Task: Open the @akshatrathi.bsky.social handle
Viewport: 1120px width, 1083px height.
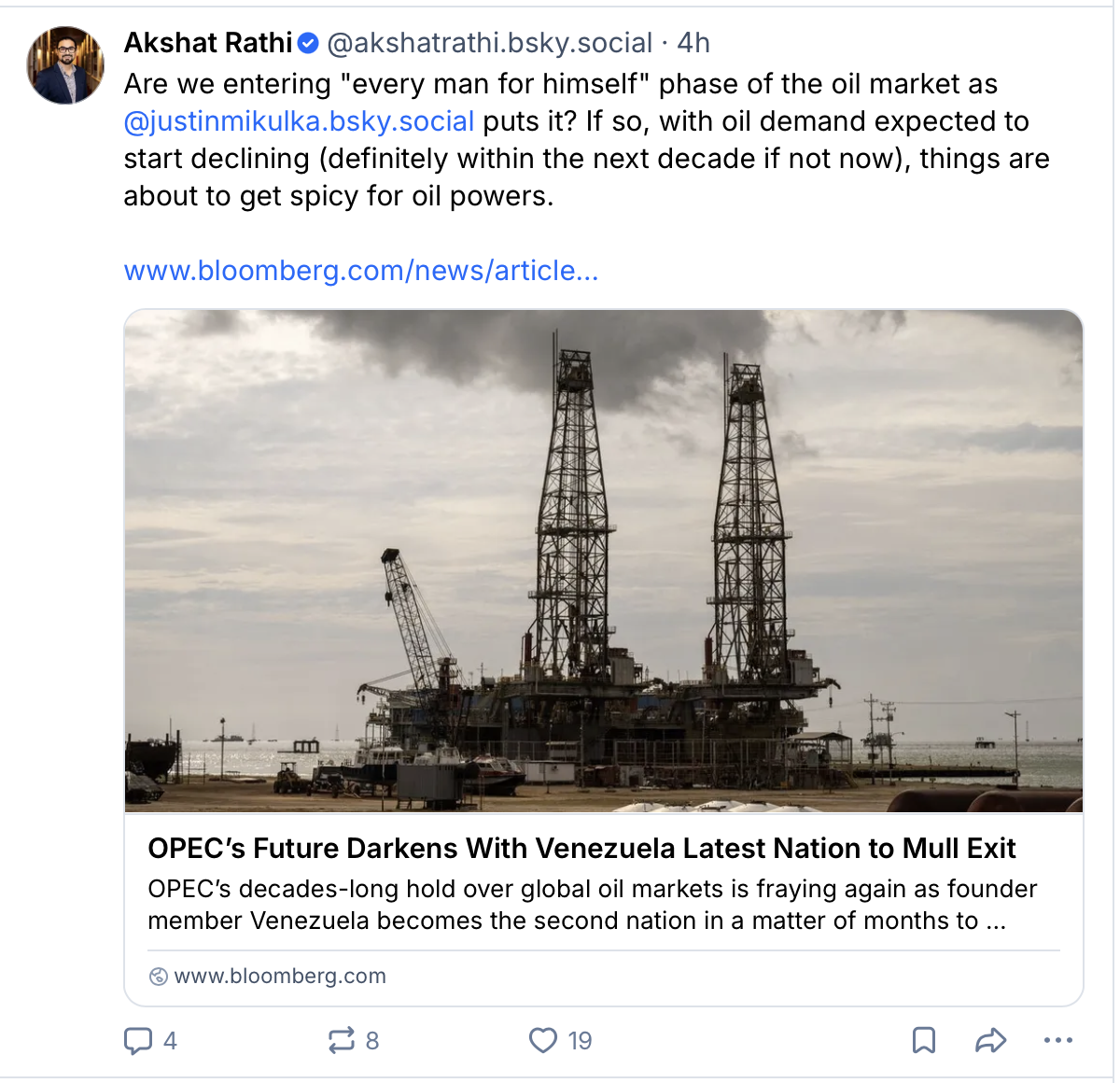Action: click(489, 43)
